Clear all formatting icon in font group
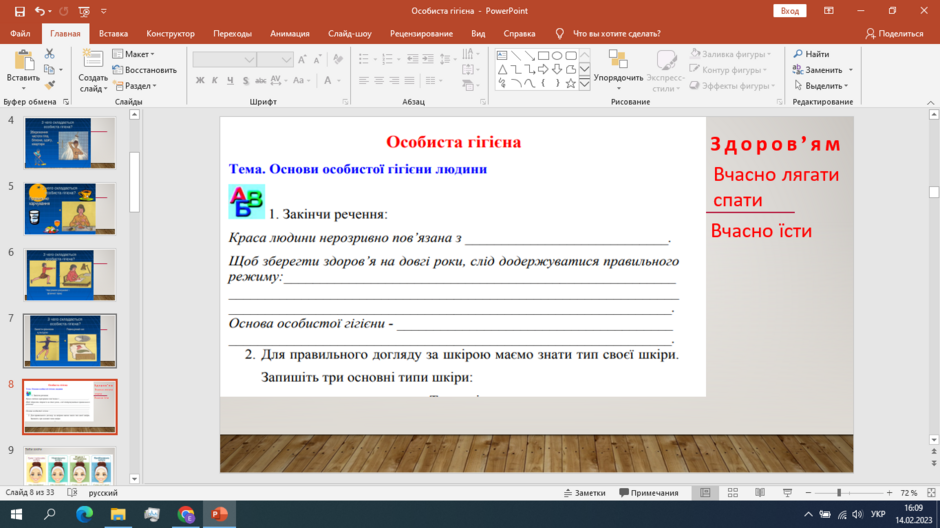Screen dimensions: 940x528 (338, 59)
